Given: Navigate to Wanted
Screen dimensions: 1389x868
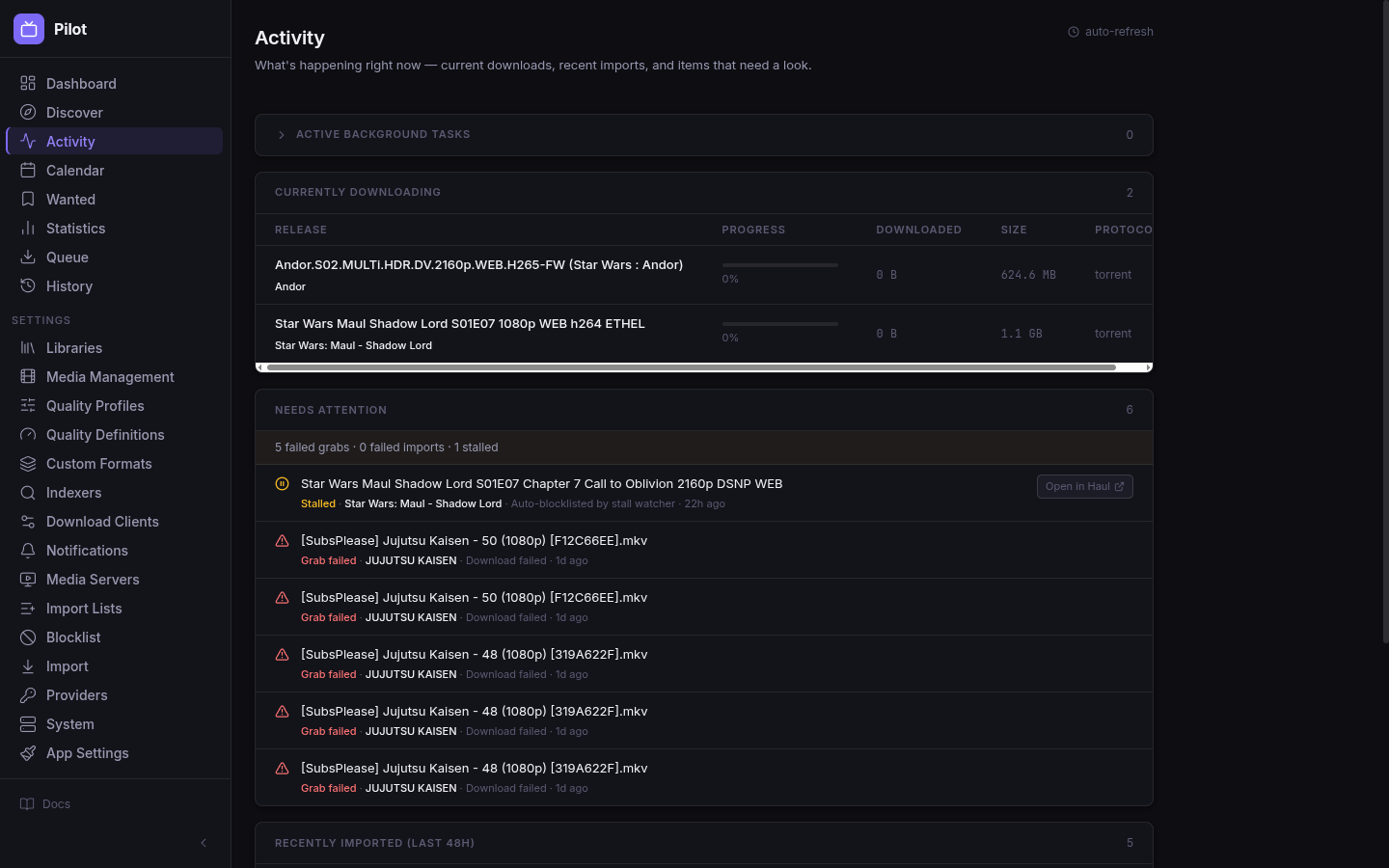Looking at the screenshot, I should 114,200.
